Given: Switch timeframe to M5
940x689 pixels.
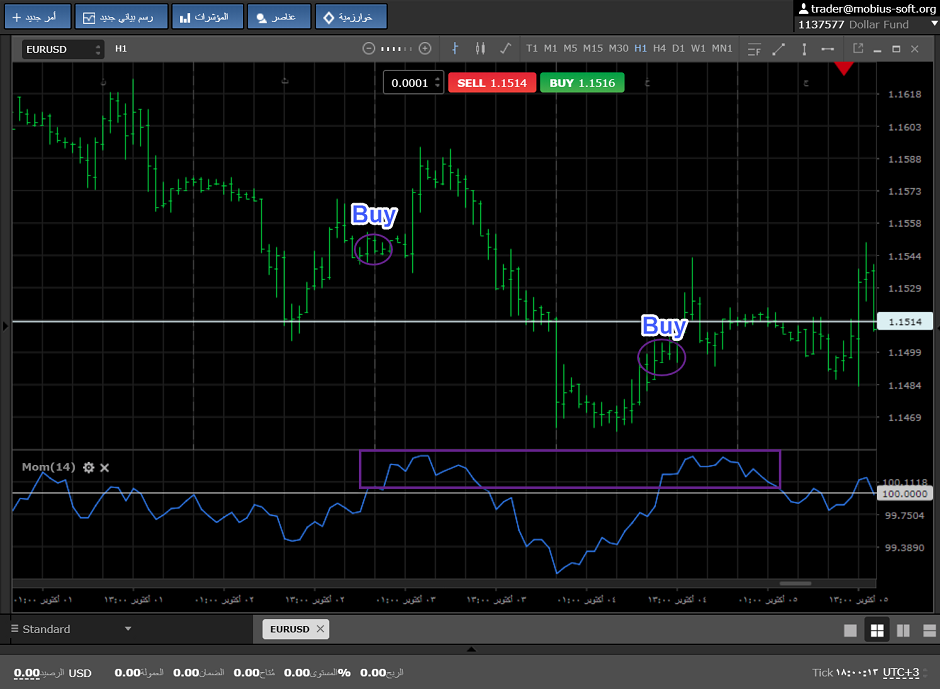Looking at the screenshot, I should (570, 49).
